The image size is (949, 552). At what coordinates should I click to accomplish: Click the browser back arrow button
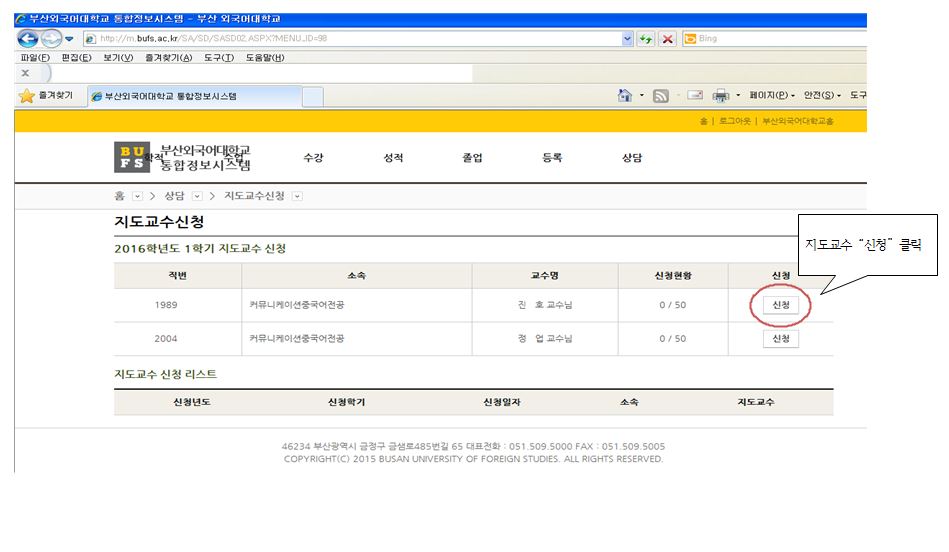(27, 39)
